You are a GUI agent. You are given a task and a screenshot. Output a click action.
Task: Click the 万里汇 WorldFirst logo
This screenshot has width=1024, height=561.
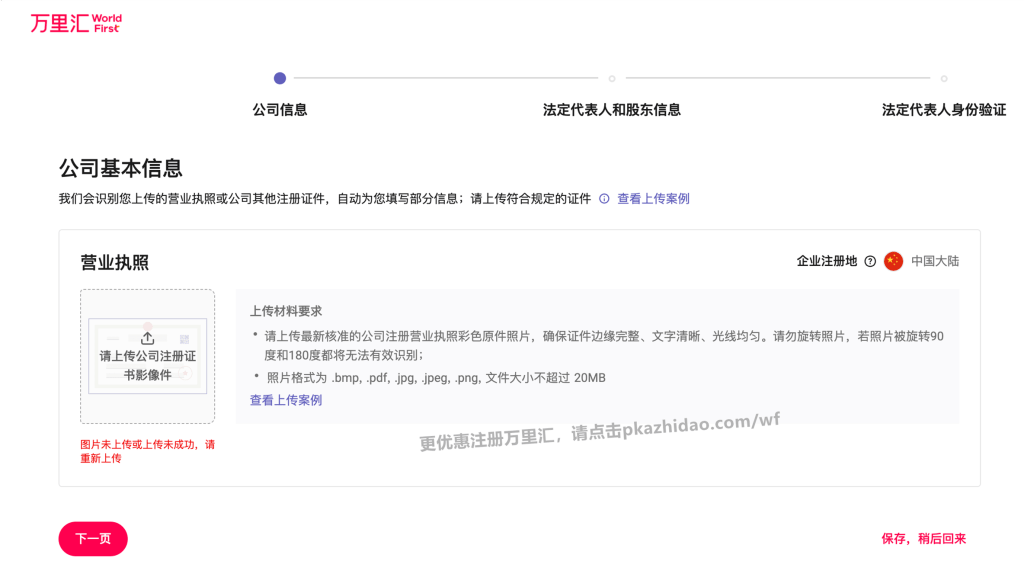click(x=76, y=24)
